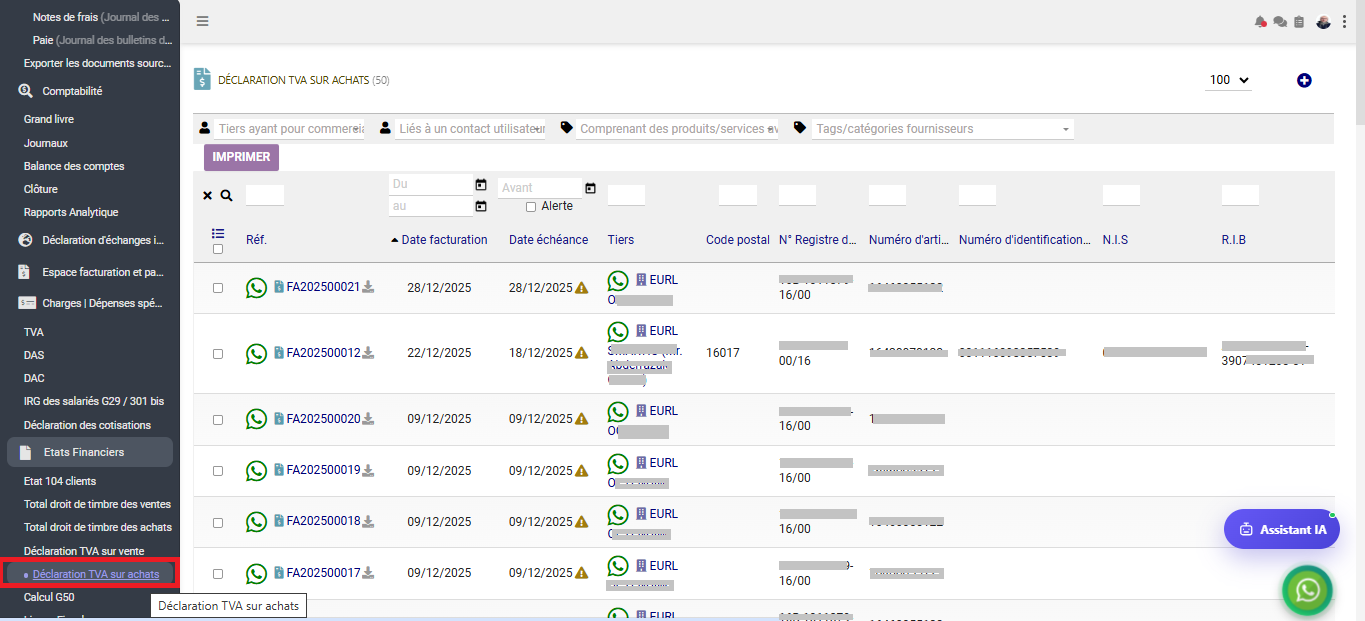Sort by the Date échéance column header
Viewport: 1365px width, 621px height.
click(x=548, y=240)
